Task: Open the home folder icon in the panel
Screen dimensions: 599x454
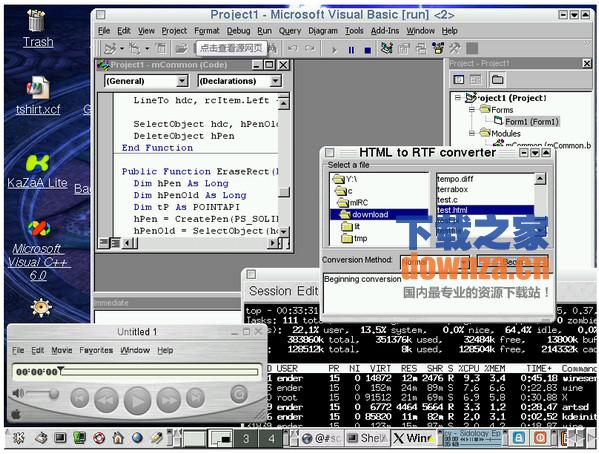Action: coord(118,438)
